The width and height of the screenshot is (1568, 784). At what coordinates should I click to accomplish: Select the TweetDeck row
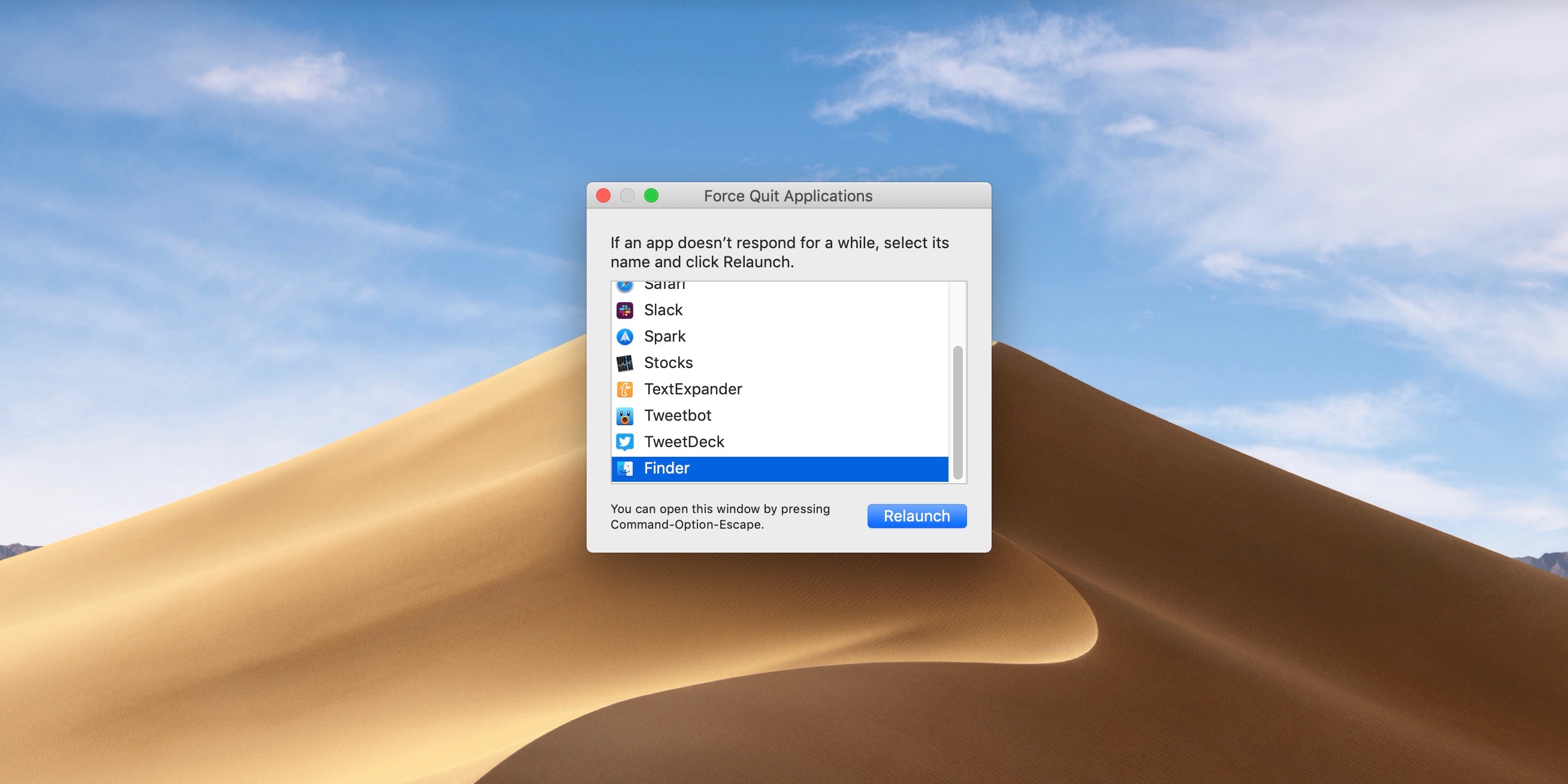[684, 442]
